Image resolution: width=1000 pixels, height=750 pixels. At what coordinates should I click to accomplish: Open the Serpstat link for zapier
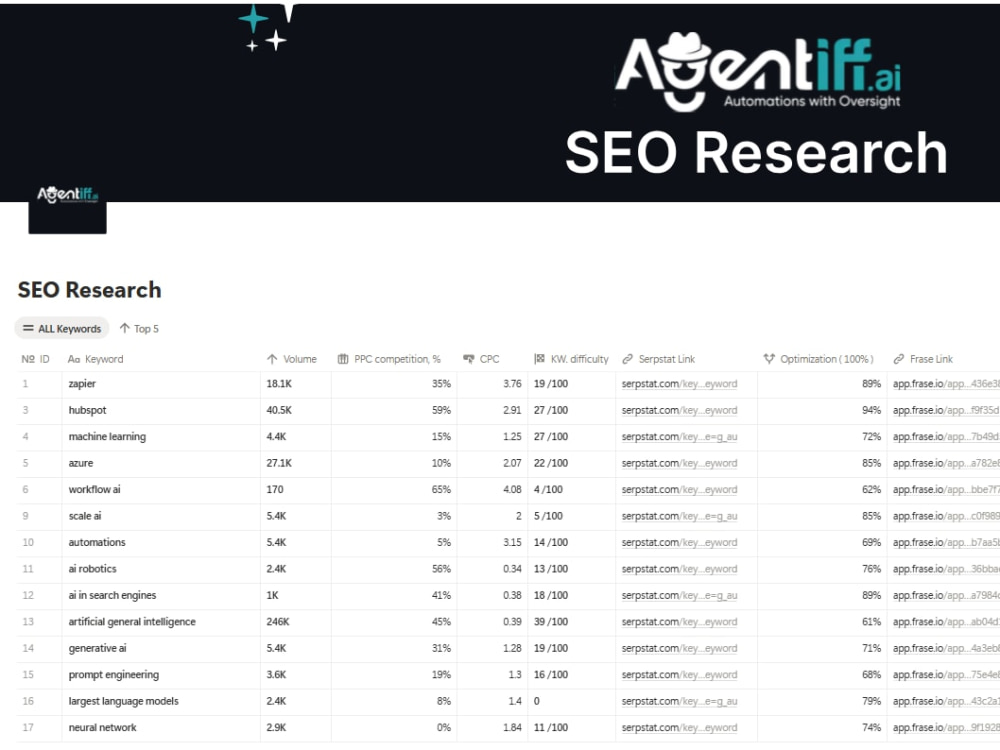(679, 384)
